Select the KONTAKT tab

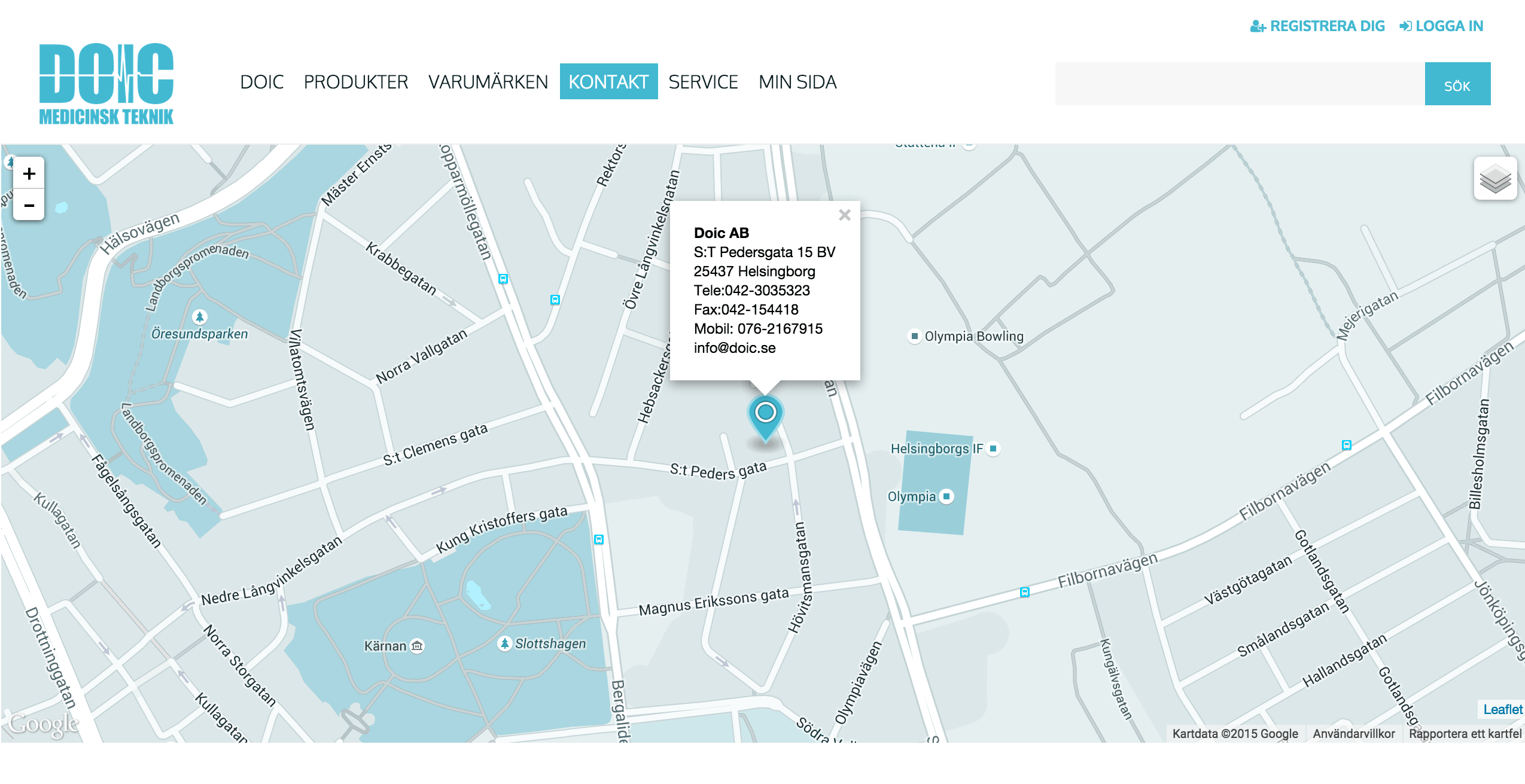(608, 82)
